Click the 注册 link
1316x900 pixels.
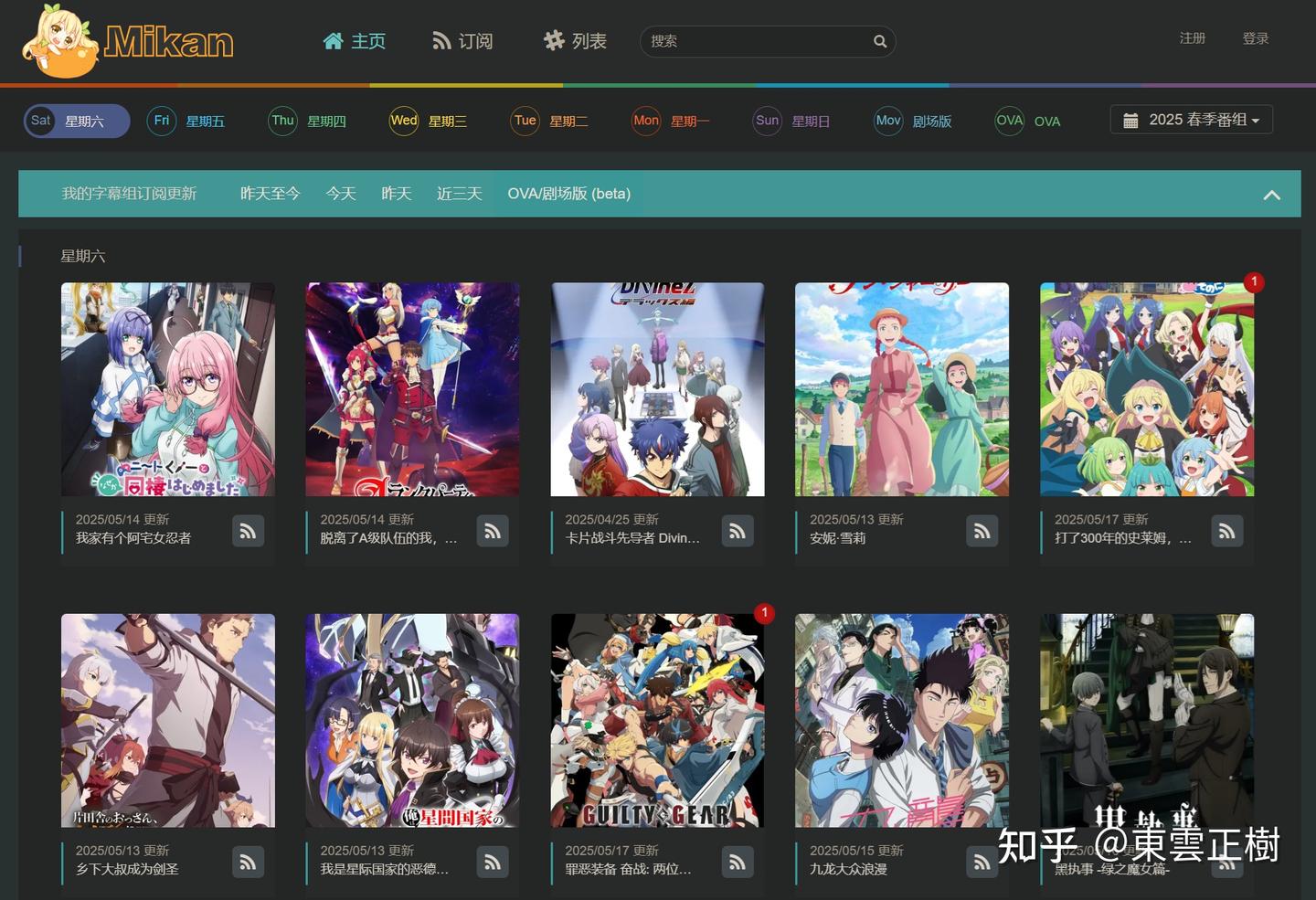pos(1193,38)
